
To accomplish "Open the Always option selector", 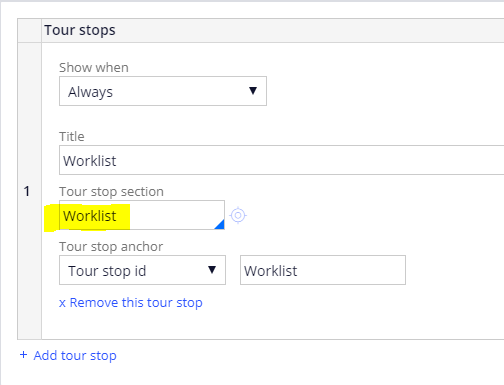I will (163, 91).
